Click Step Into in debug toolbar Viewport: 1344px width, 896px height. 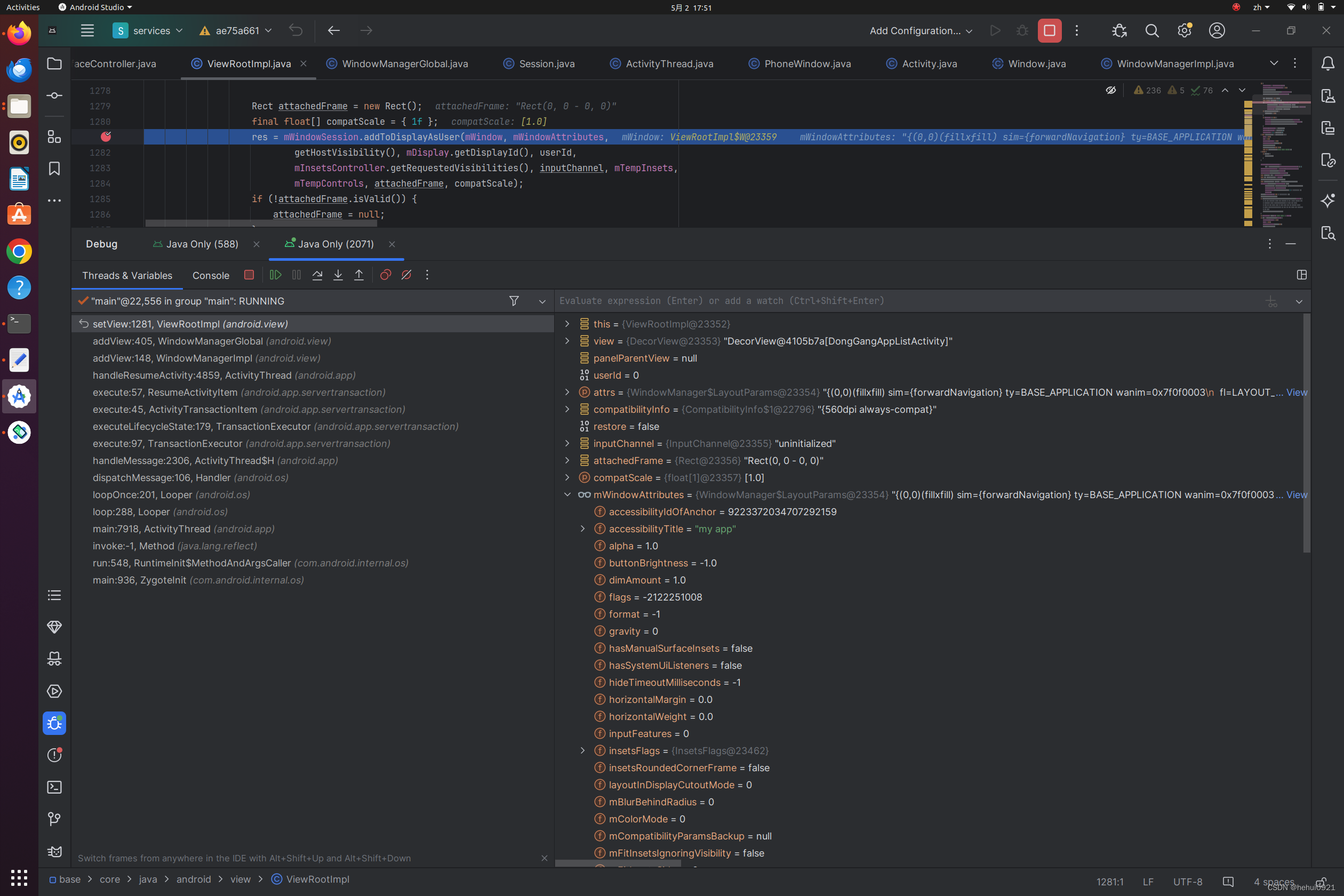(x=338, y=275)
